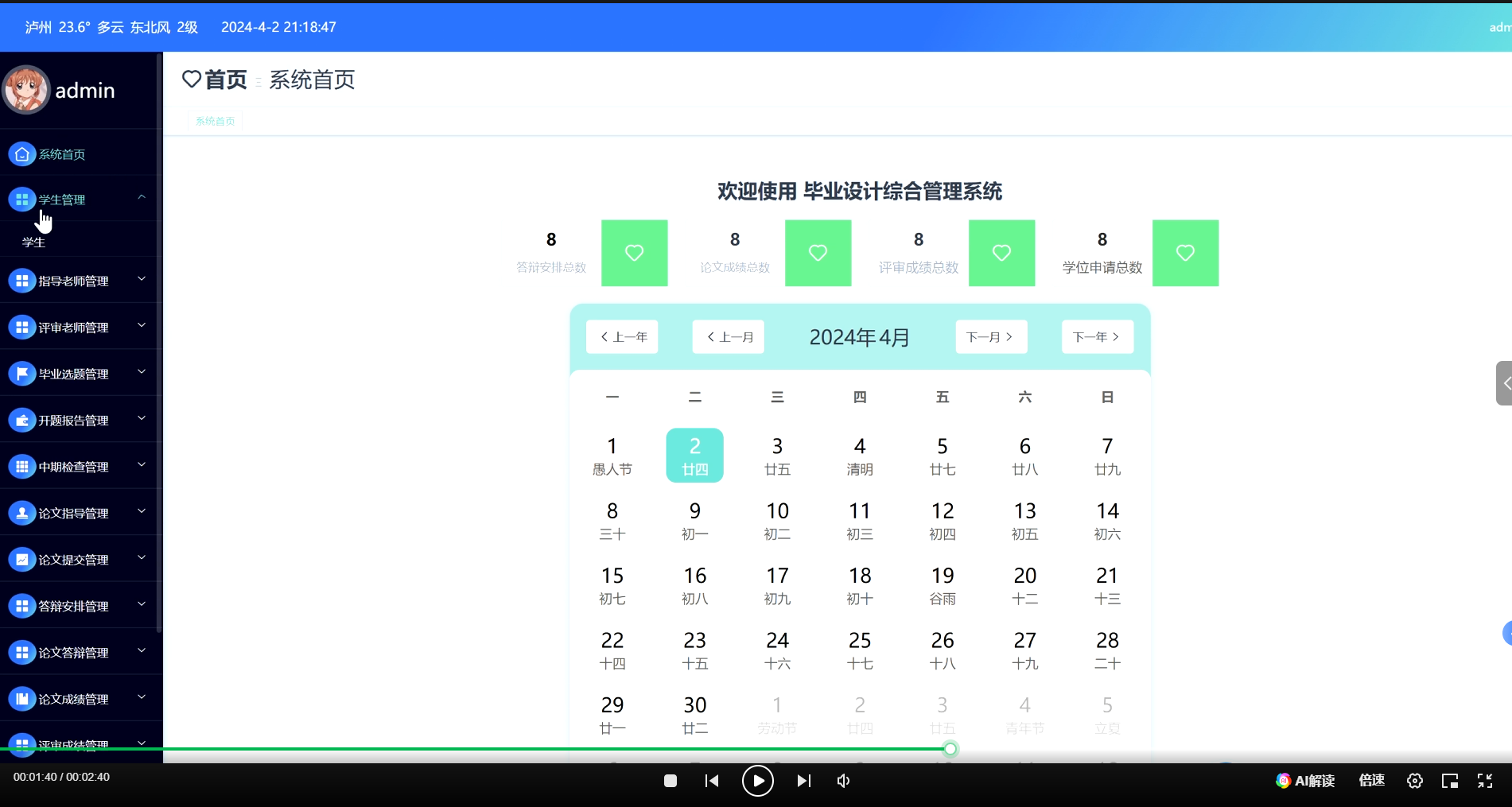Select the 论文答辩管理 menu label
Image resolution: width=1512 pixels, height=807 pixels.
(74, 653)
